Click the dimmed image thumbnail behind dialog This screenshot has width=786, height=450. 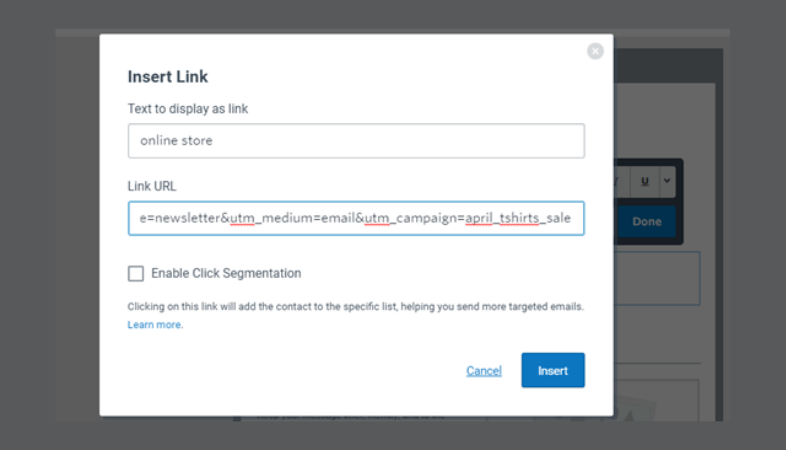point(657,400)
